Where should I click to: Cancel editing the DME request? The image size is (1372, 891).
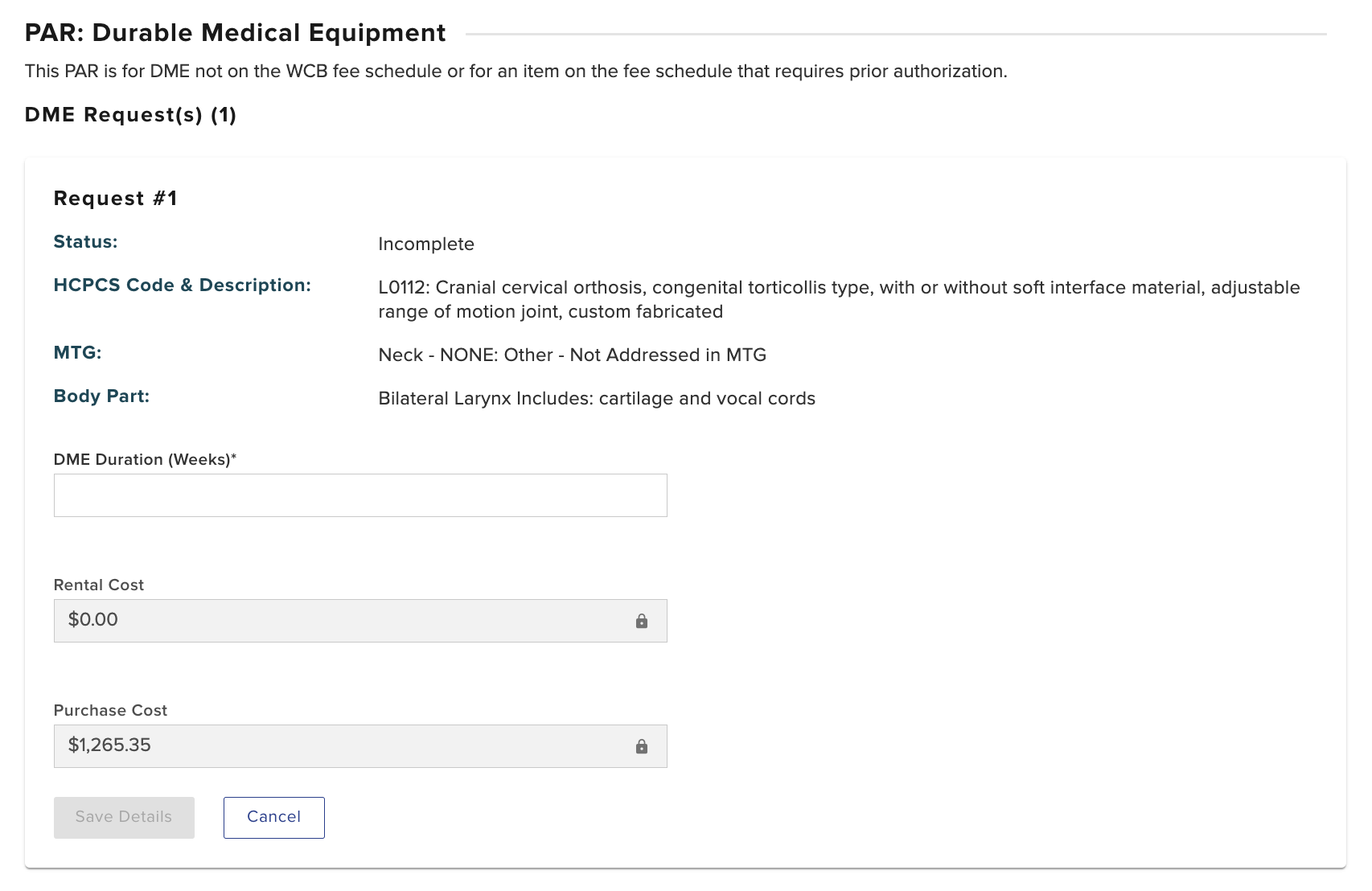[x=273, y=817]
